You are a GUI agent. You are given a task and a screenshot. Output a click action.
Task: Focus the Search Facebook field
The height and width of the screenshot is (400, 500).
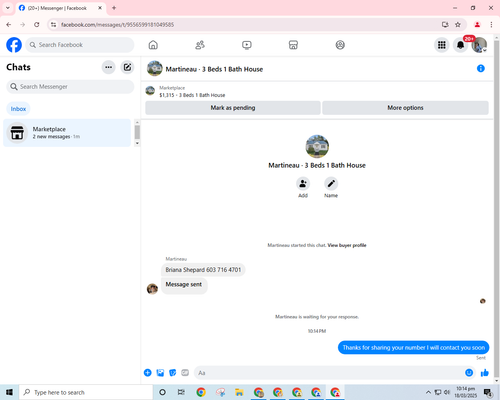(x=80, y=45)
